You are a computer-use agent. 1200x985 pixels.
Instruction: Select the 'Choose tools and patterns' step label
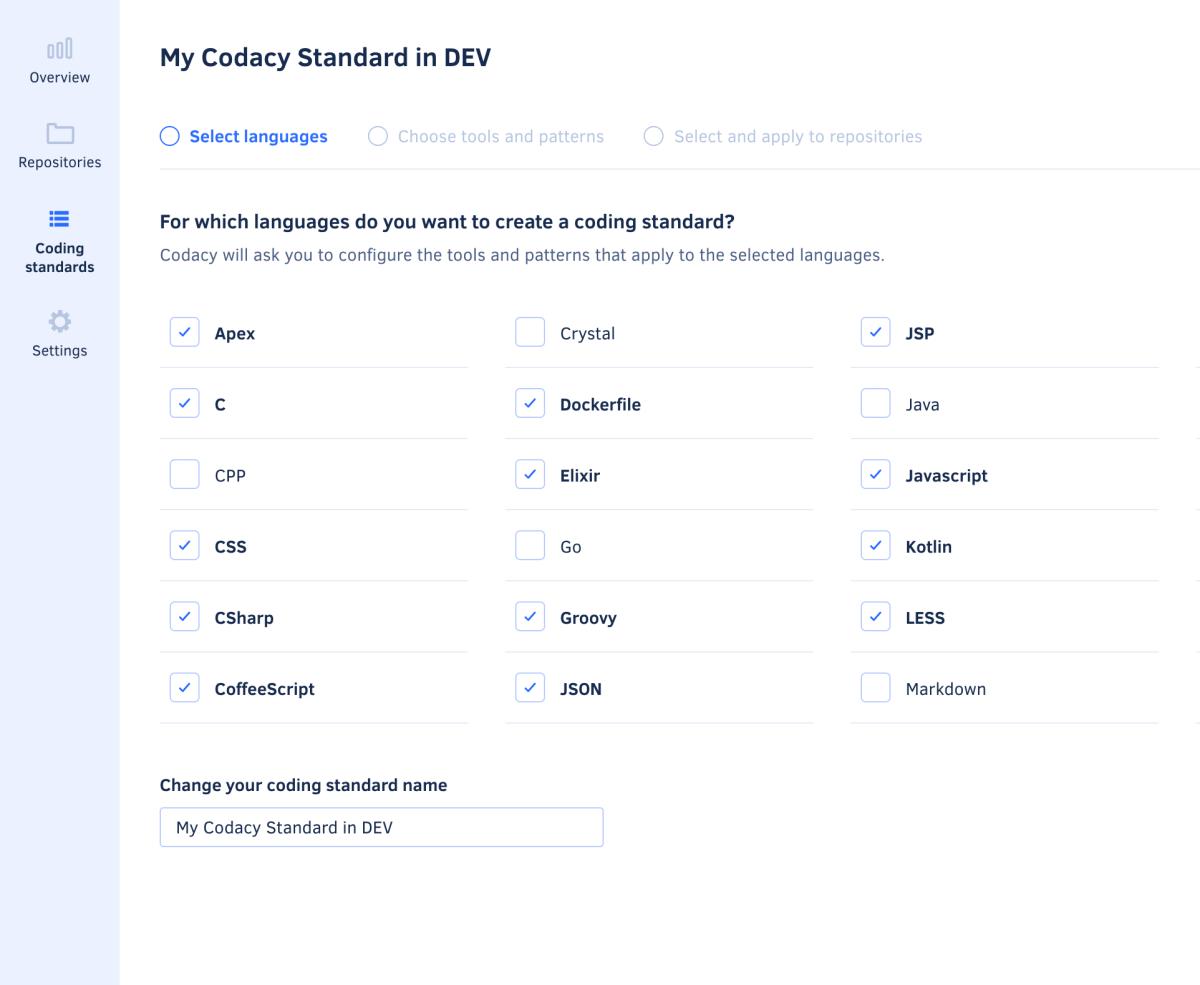point(500,135)
